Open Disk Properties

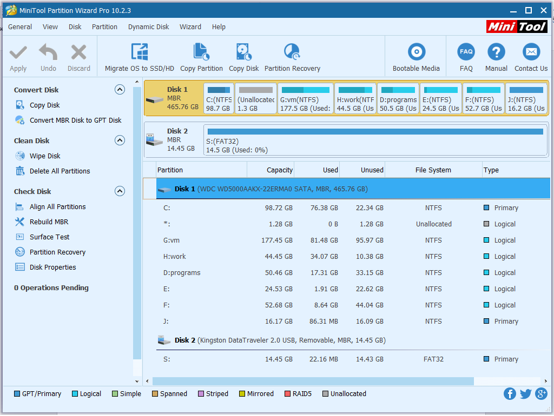coord(53,267)
